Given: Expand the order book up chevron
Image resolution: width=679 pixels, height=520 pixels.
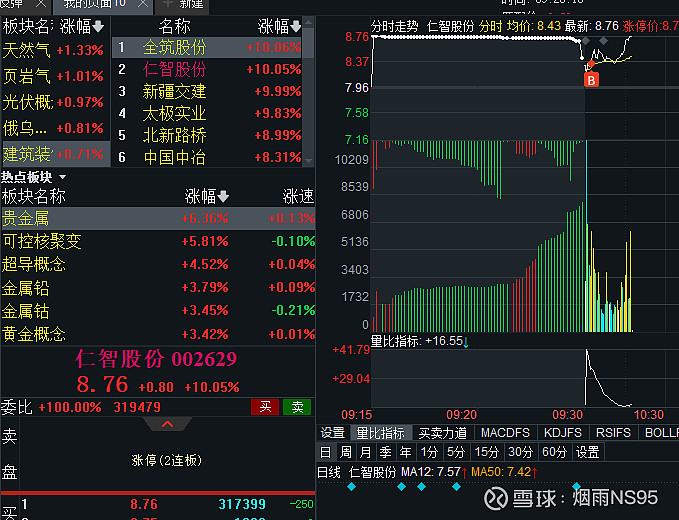Looking at the screenshot, I should 168,424.
